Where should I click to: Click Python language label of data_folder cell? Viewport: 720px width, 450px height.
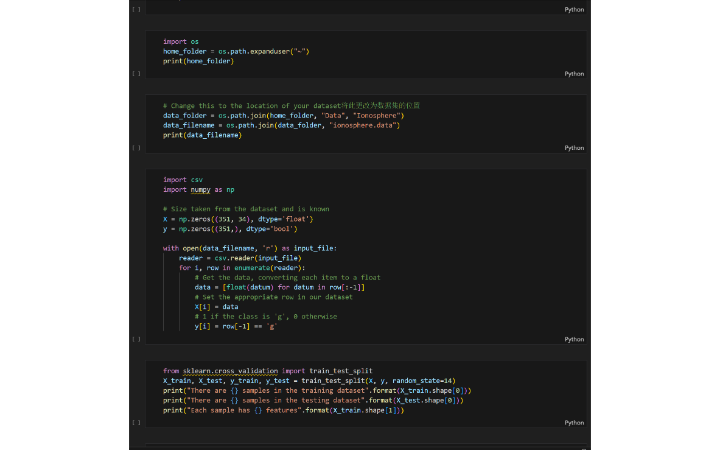pos(574,148)
